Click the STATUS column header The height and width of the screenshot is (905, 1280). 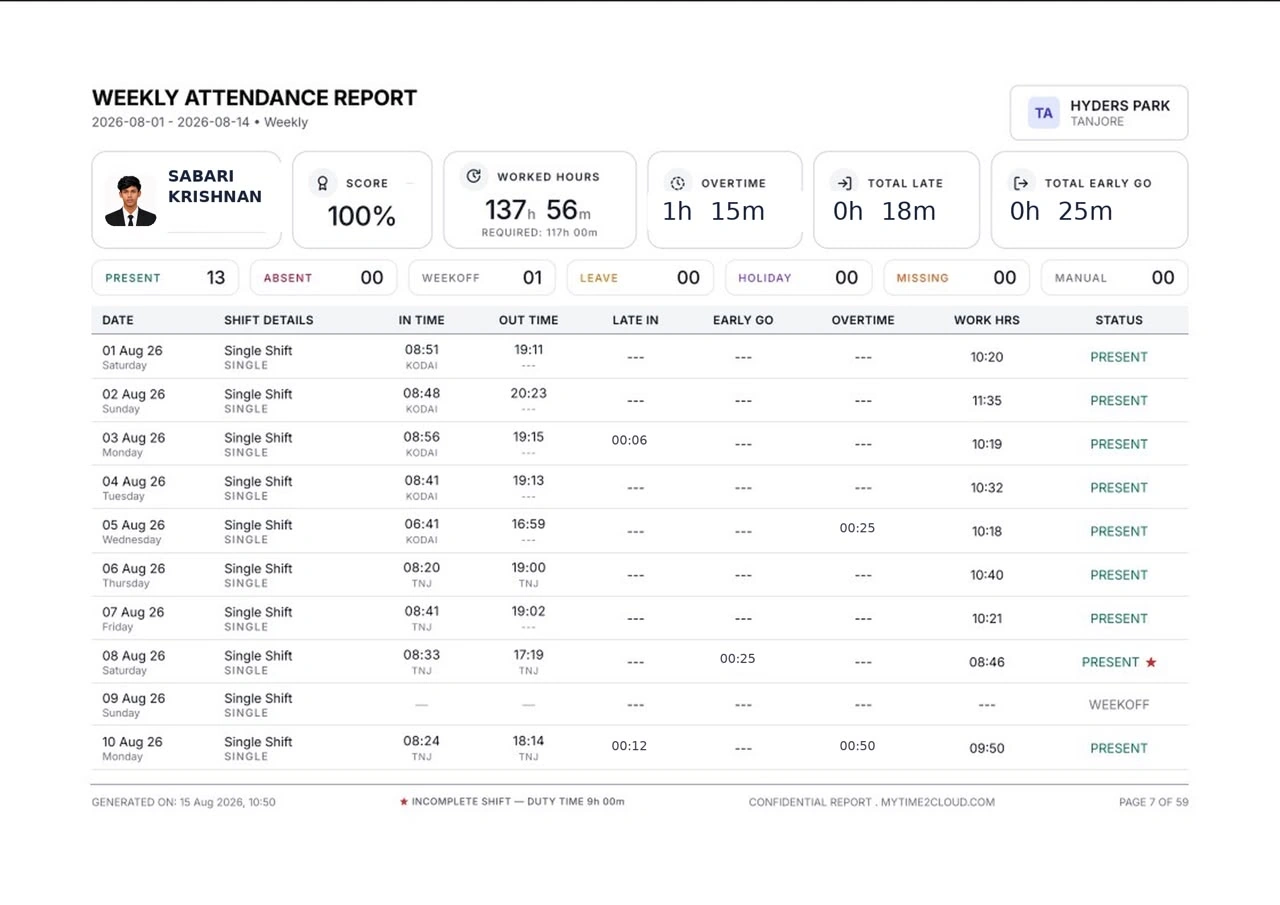(1119, 320)
